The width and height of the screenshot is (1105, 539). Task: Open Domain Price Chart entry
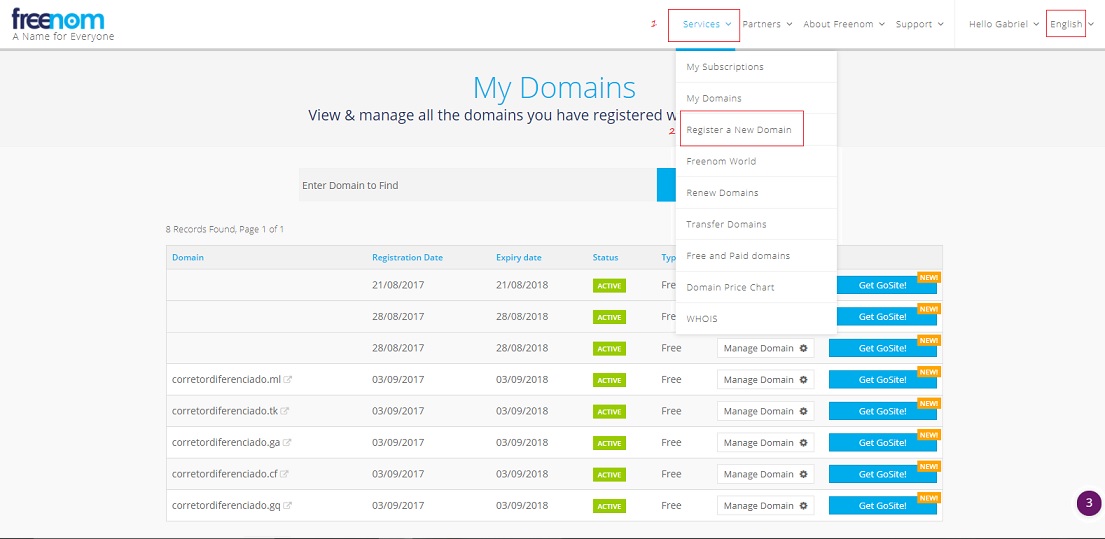tap(756, 287)
